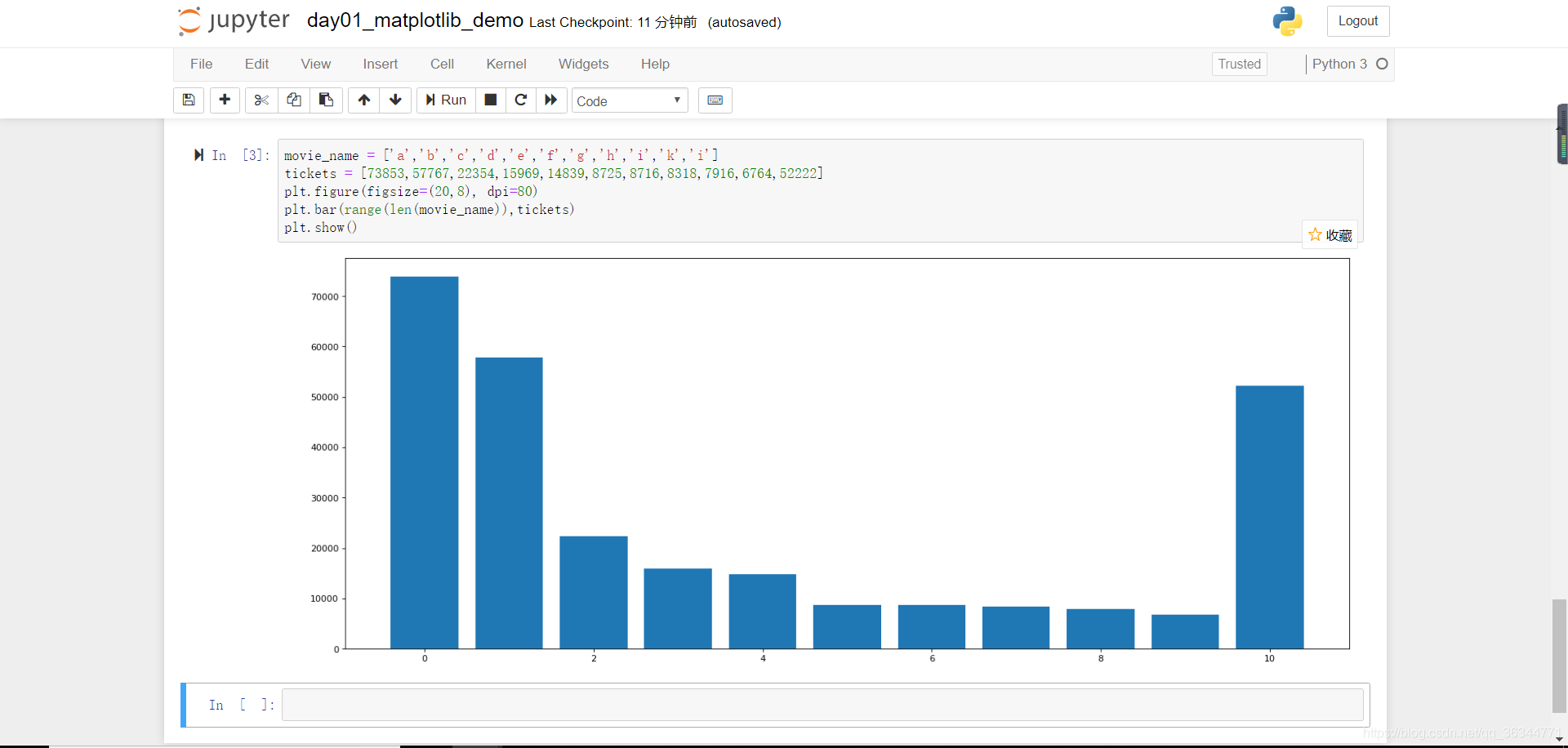Click the page vertical scrollbar thumb

click(x=1559, y=656)
